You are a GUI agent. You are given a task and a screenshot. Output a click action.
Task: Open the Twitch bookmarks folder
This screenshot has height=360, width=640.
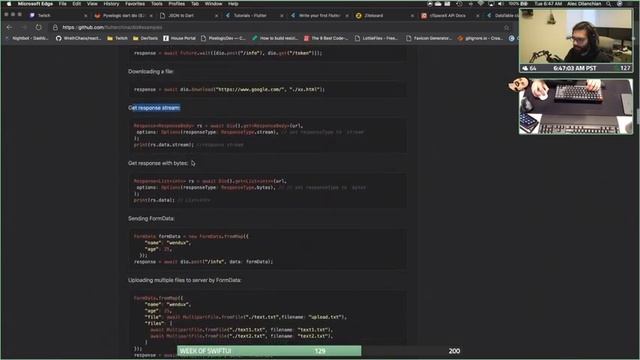tap(118, 38)
